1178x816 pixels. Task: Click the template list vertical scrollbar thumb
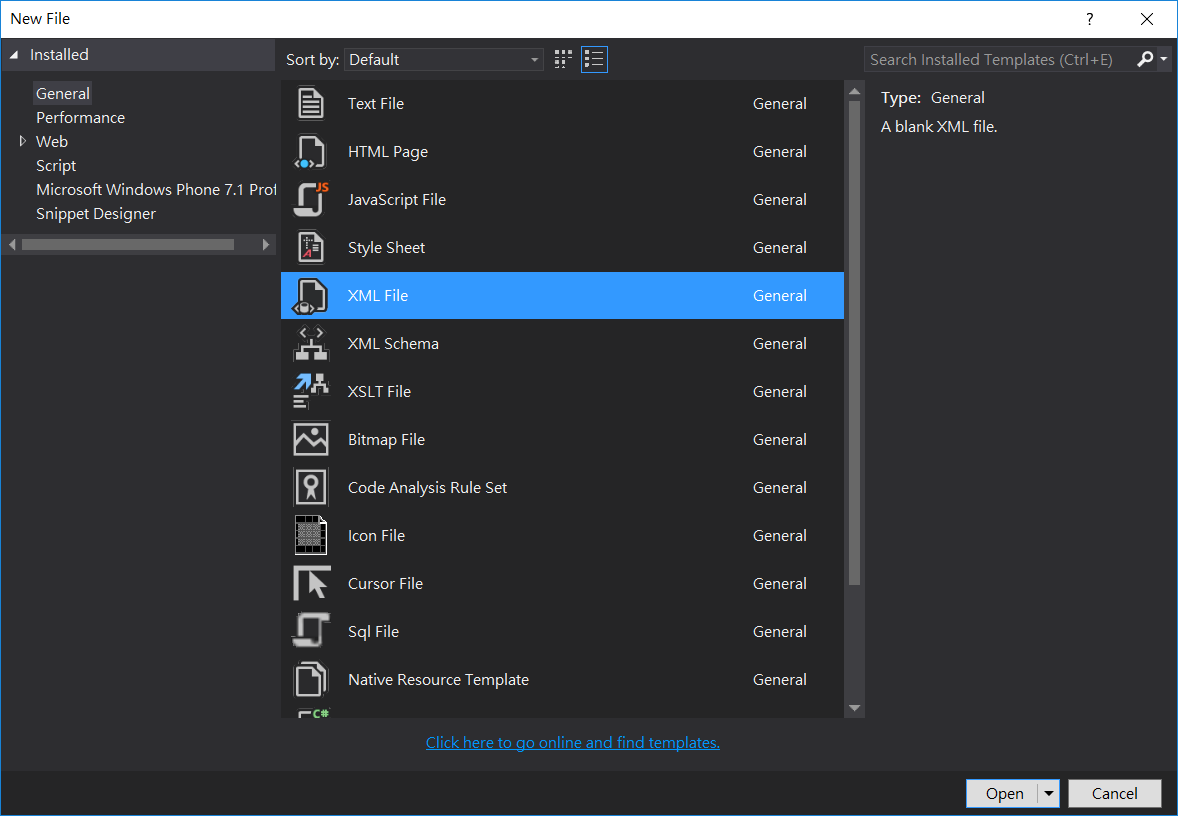click(x=854, y=343)
